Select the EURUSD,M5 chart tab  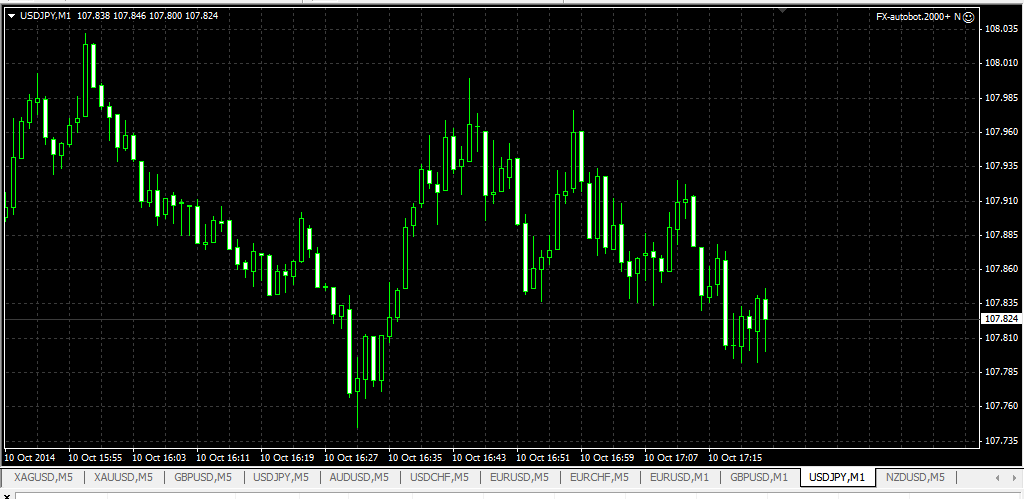[519, 477]
